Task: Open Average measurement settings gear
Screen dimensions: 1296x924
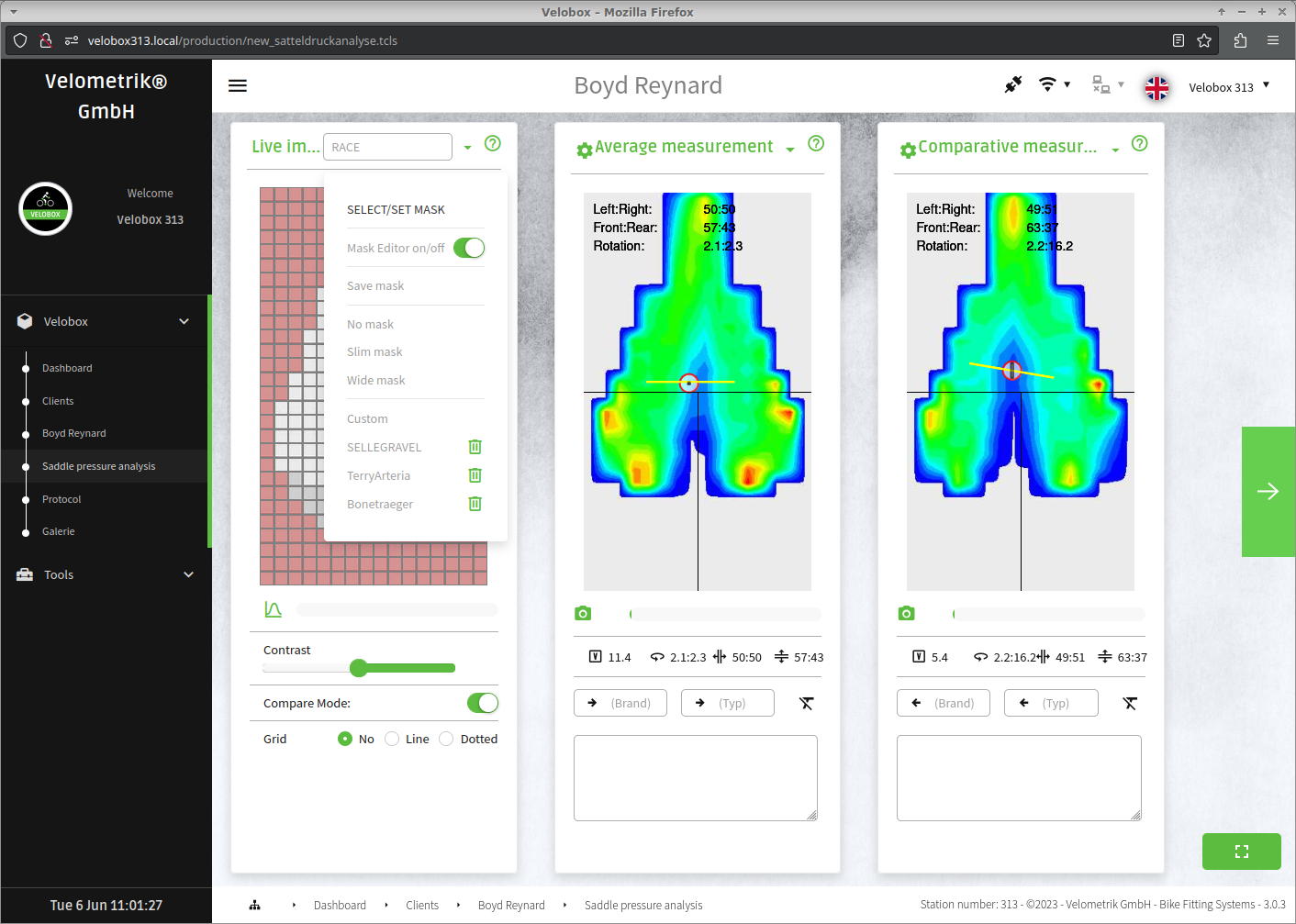Action: point(584,150)
